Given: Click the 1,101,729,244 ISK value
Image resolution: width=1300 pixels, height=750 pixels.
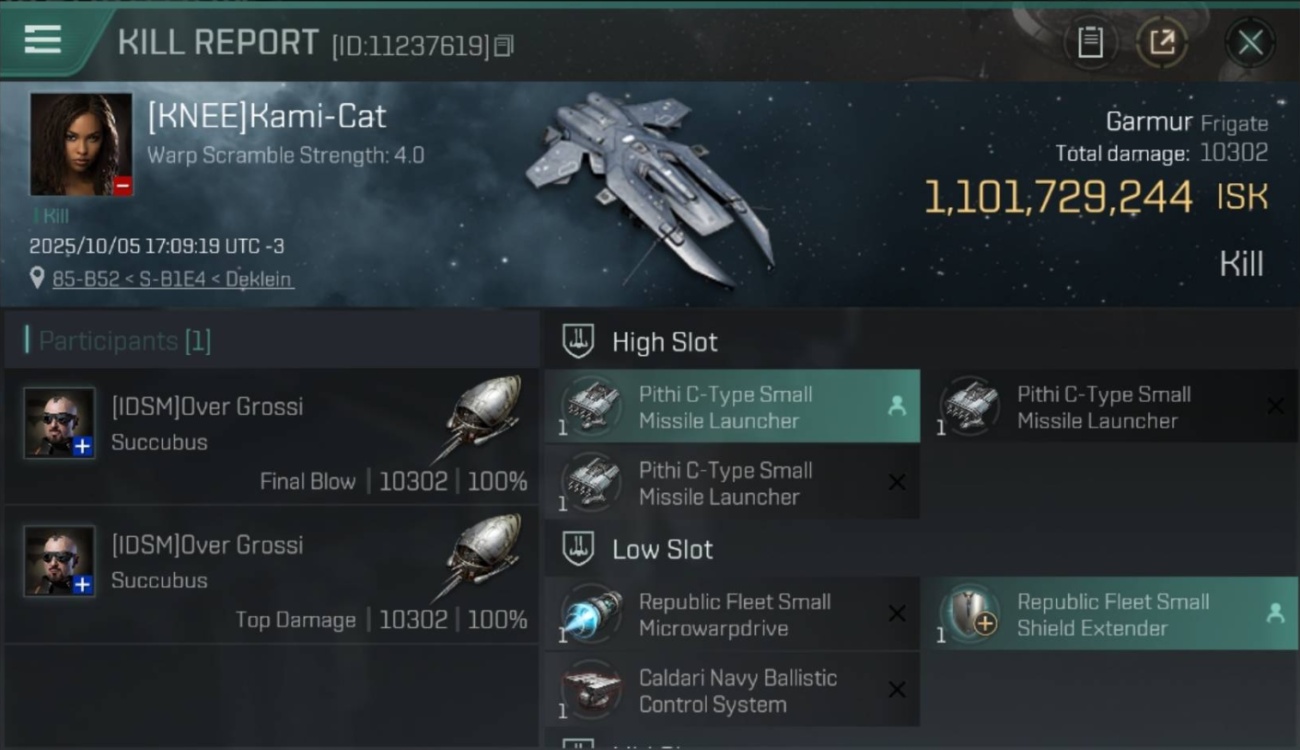Looking at the screenshot, I should coord(1096,198).
